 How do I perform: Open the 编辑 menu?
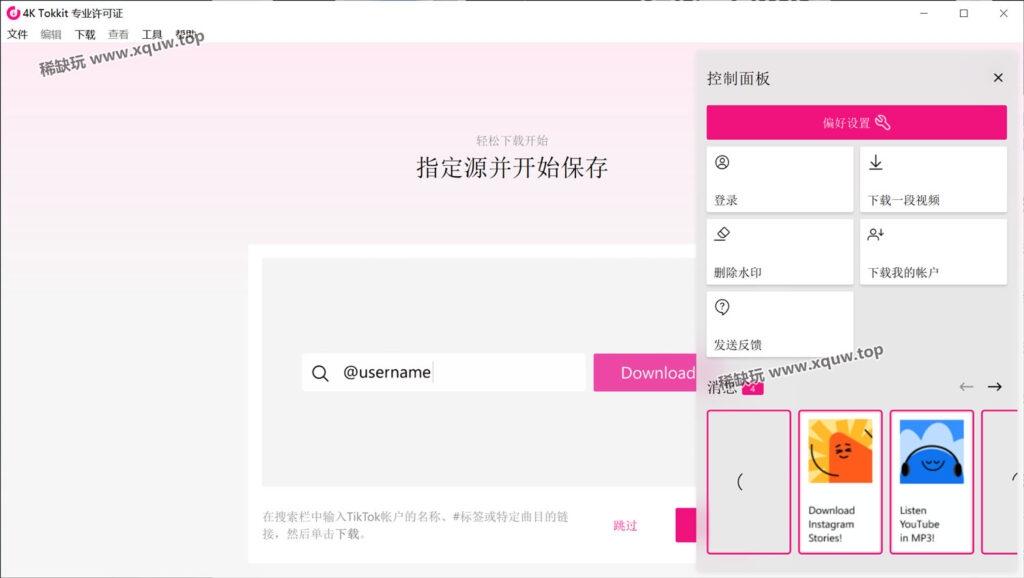pos(51,35)
